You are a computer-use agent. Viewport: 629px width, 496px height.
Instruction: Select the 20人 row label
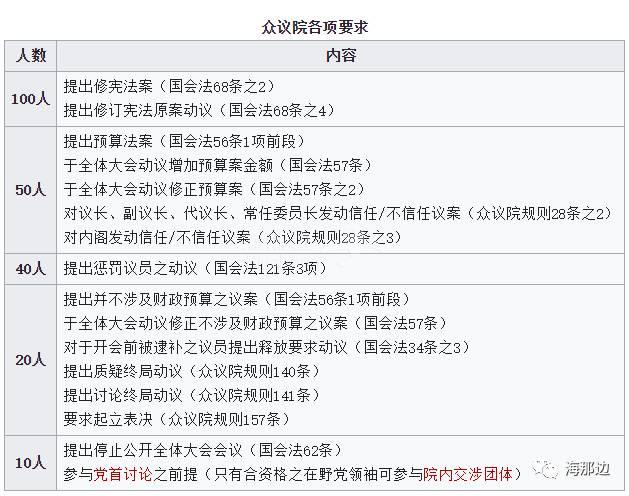[x=31, y=358]
